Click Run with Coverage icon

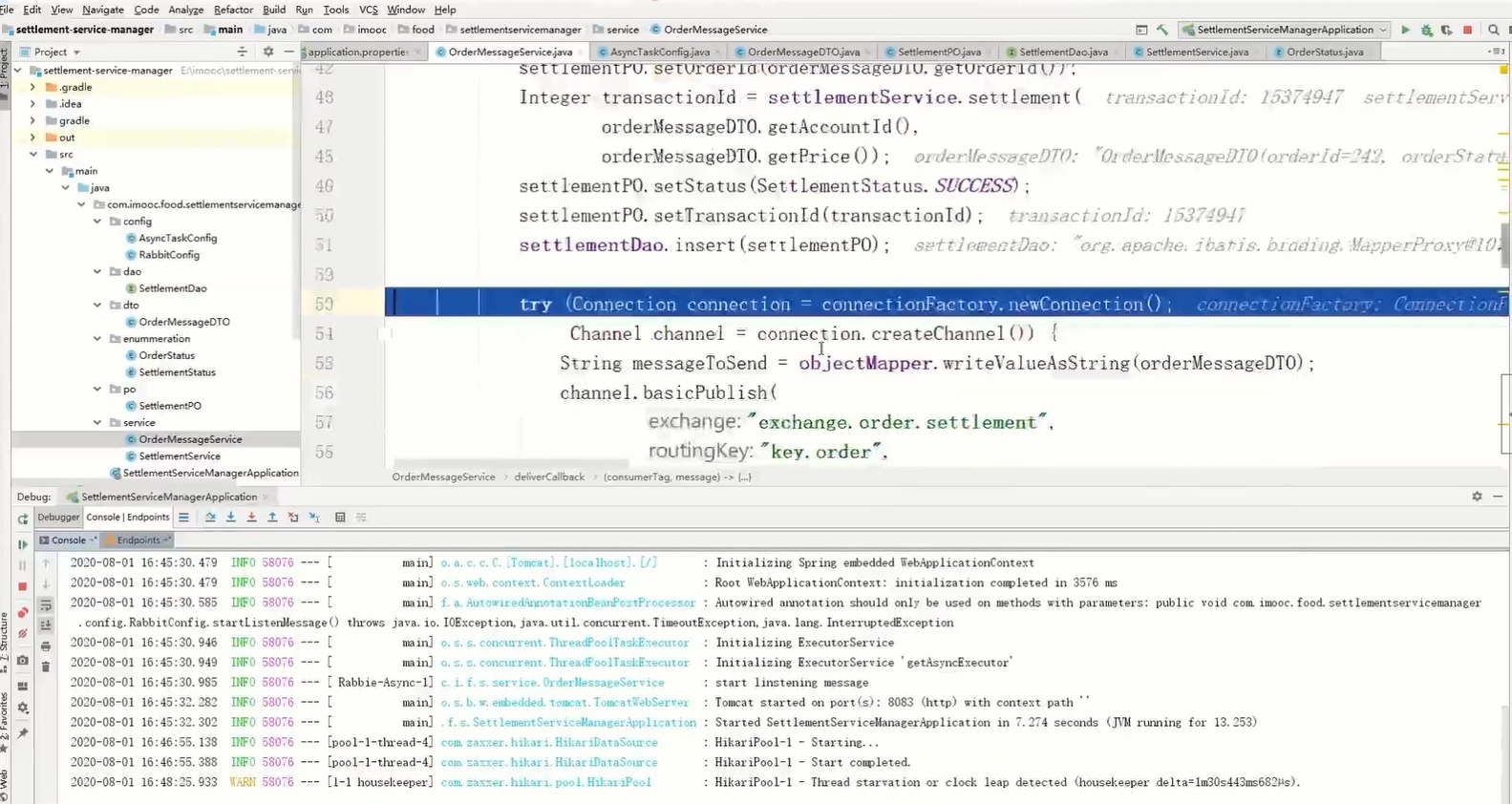1446,30
